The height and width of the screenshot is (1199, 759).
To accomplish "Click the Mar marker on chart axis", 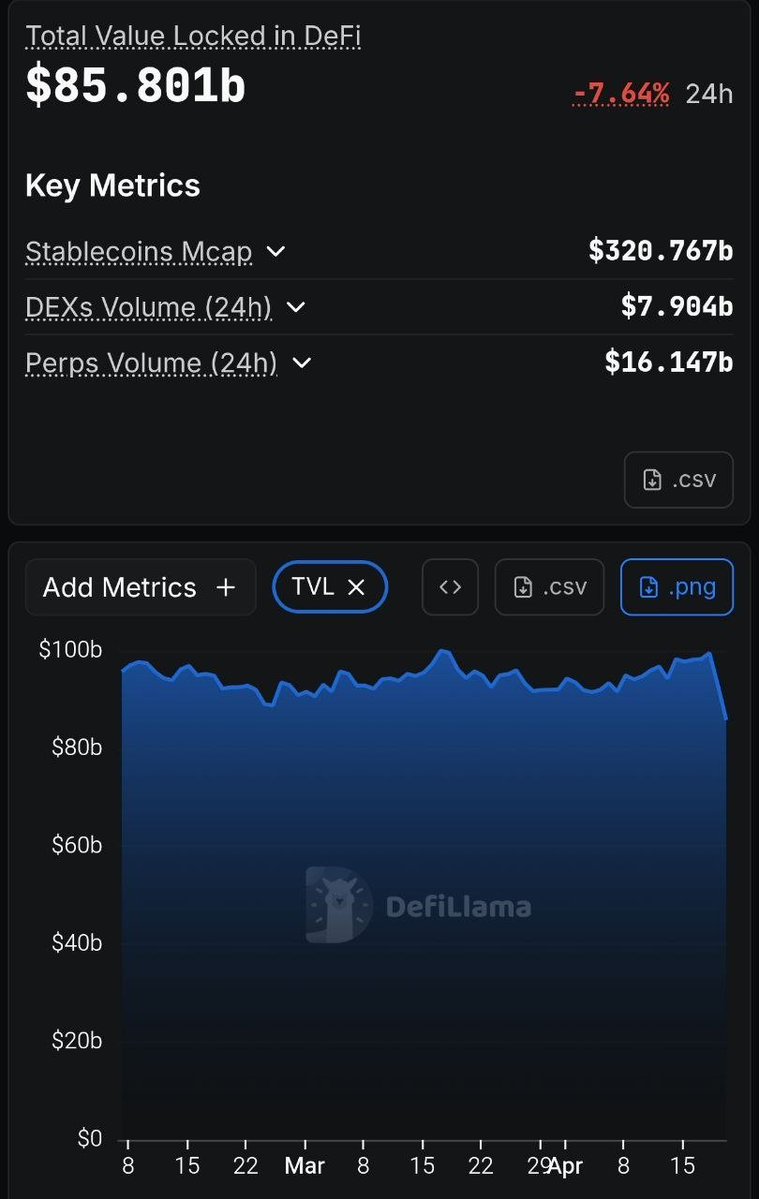I will pos(304,1165).
